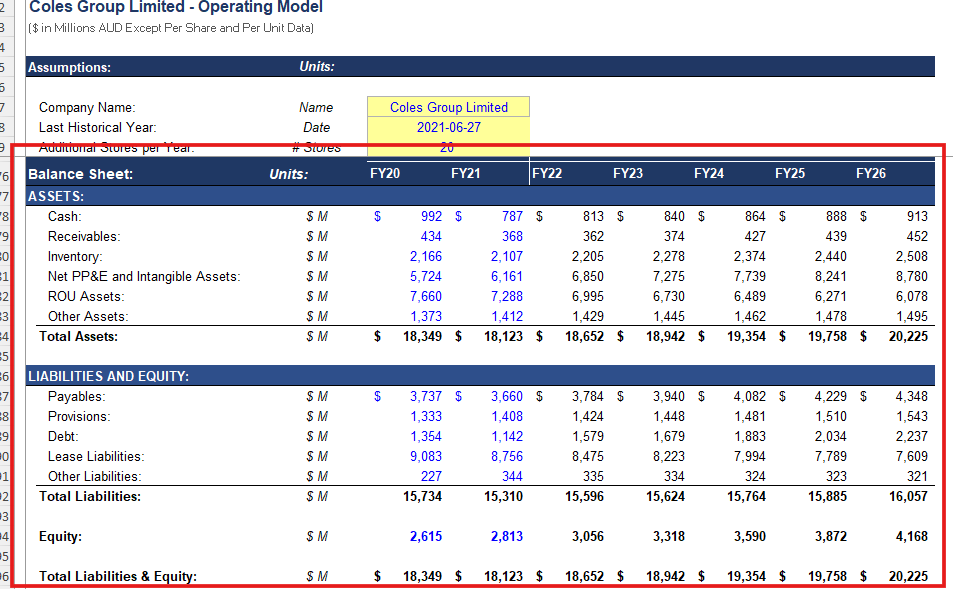Click the Company Name label
This screenshot has height=589, width=953.
click(x=87, y=108)
